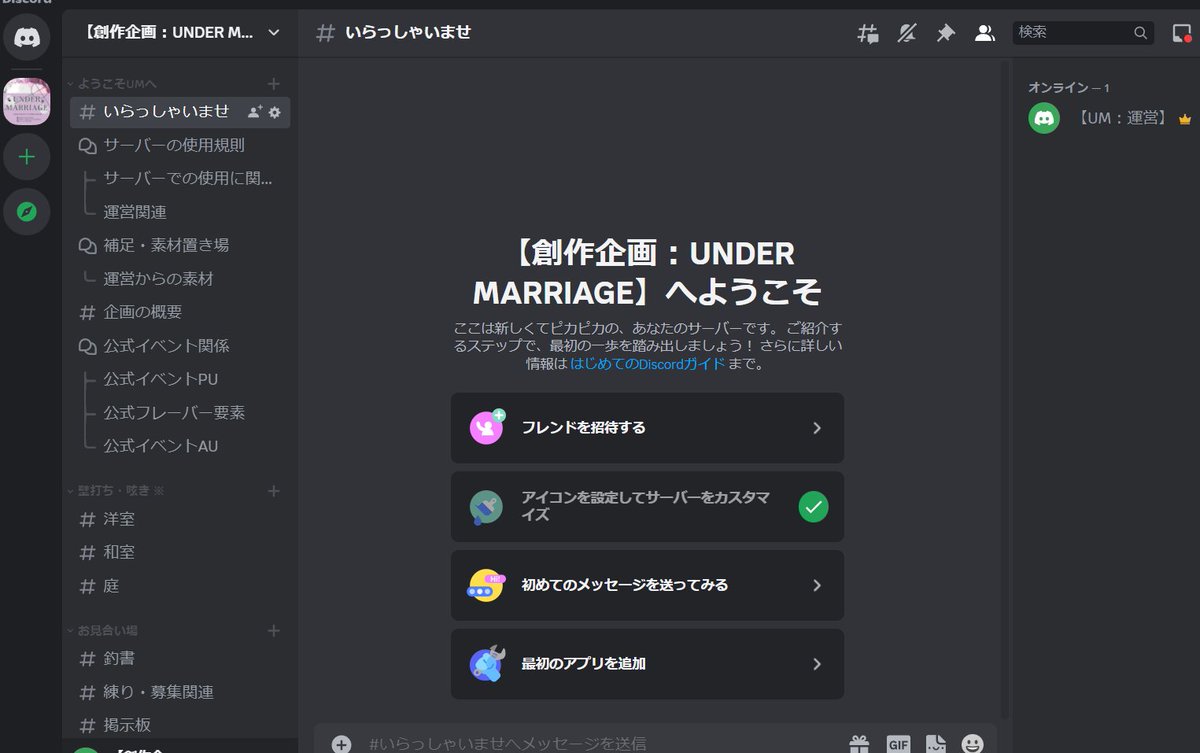Click green checkmark on customize server card
Viewport: 1200px width, 753px height.
[x=814, y=507]
